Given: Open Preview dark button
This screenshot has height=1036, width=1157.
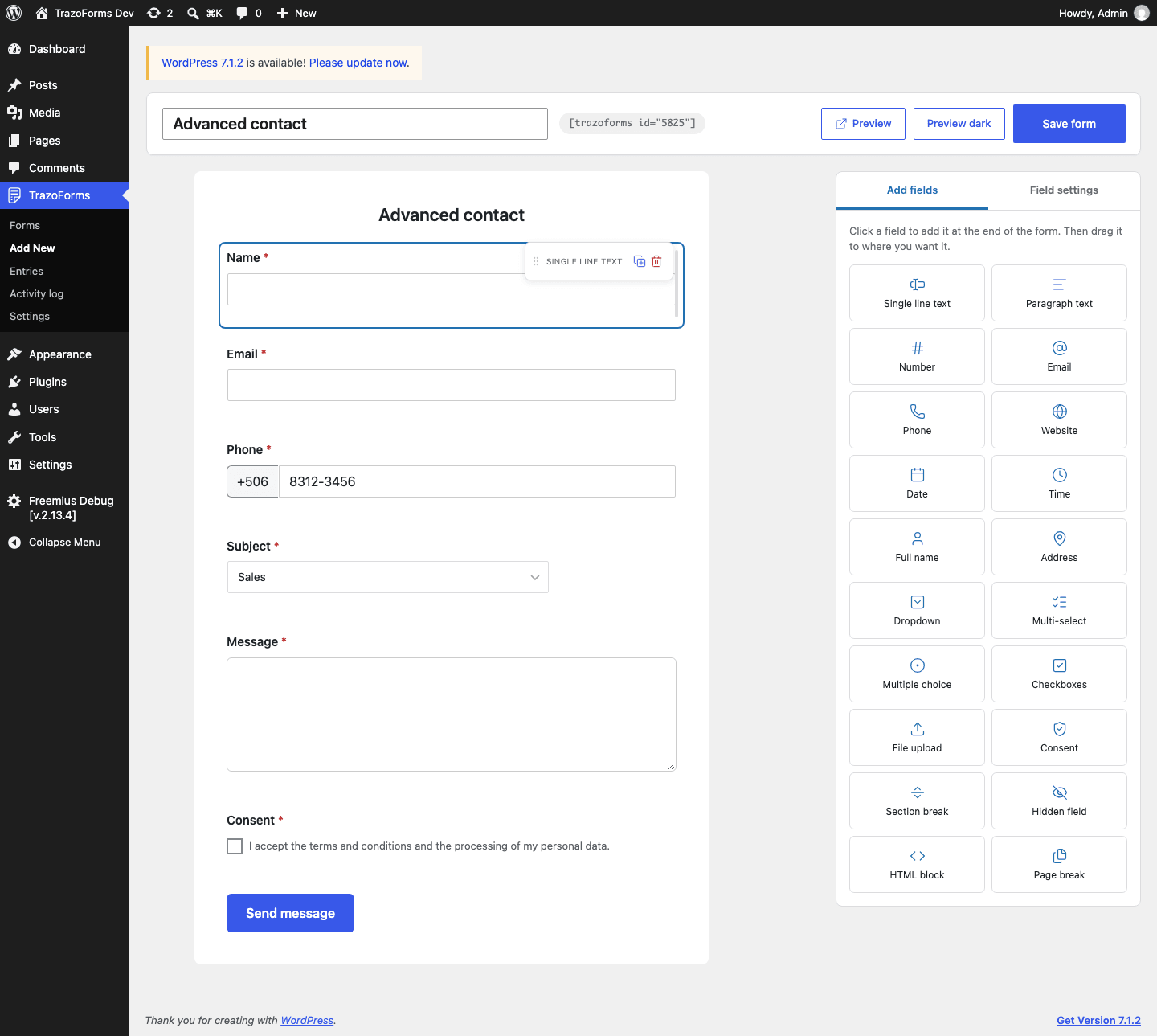Looking at the screenshot, I should coord(959,124).
